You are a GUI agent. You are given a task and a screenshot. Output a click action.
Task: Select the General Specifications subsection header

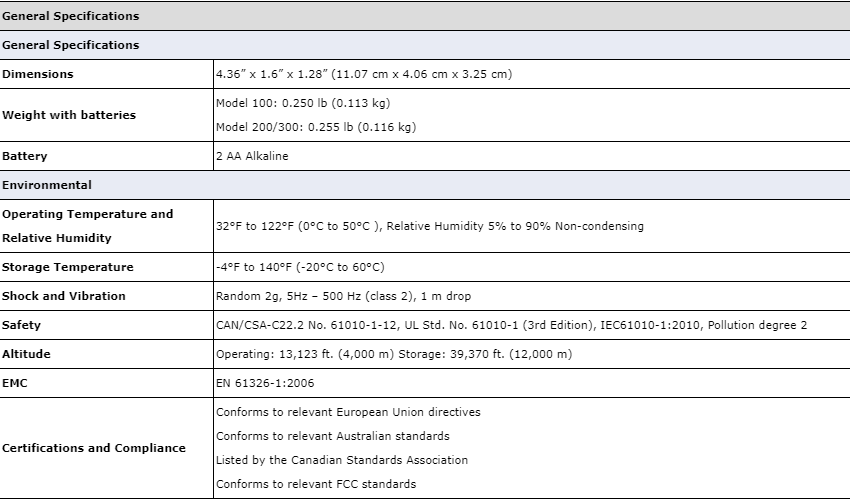point(425,45)
